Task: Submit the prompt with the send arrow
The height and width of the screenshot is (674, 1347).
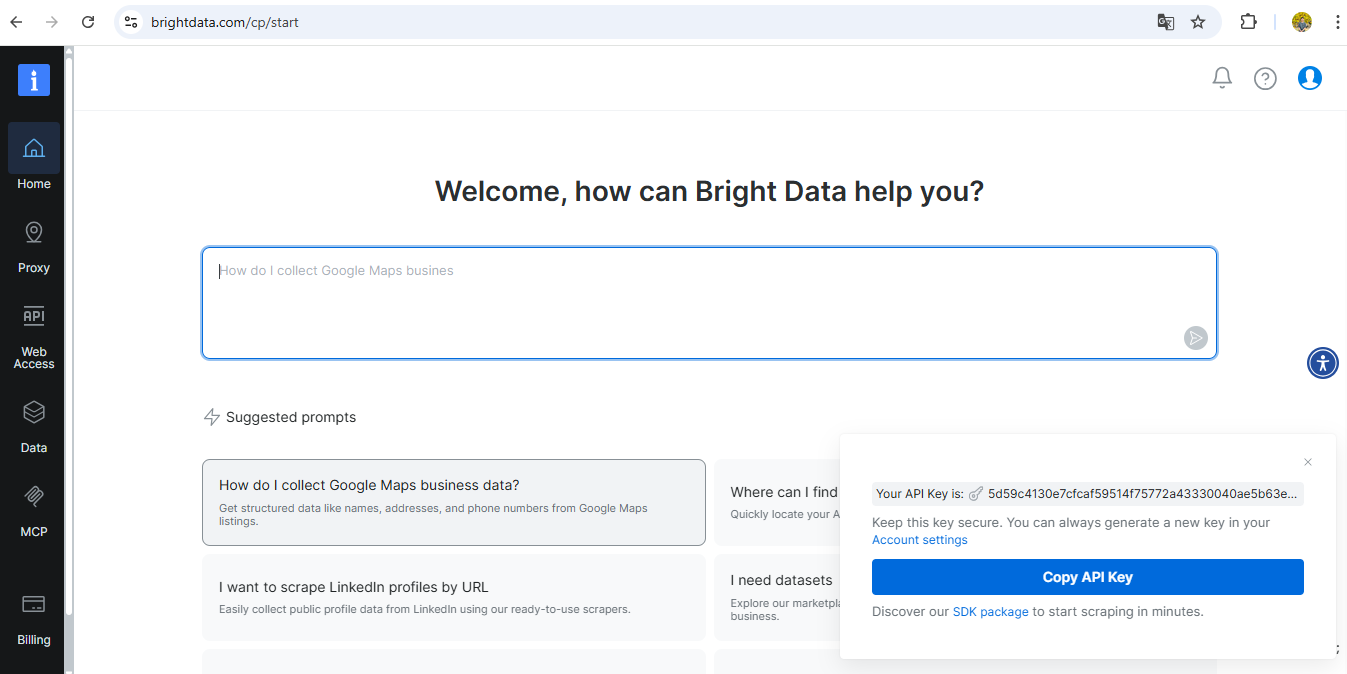Action: pyautogui.click(x=1196, y=338)
